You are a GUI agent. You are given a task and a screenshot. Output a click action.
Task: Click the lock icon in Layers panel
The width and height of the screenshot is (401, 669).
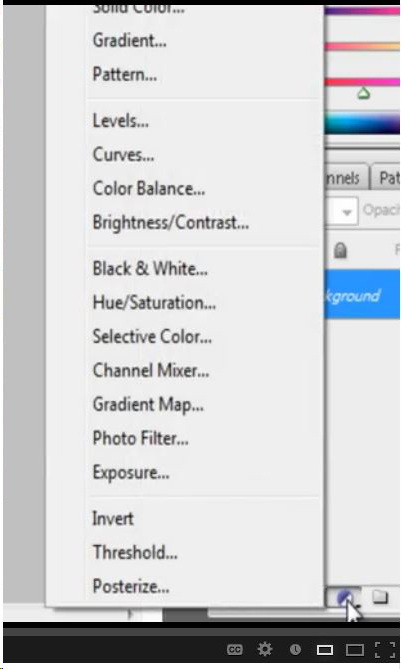coord(340,250)
